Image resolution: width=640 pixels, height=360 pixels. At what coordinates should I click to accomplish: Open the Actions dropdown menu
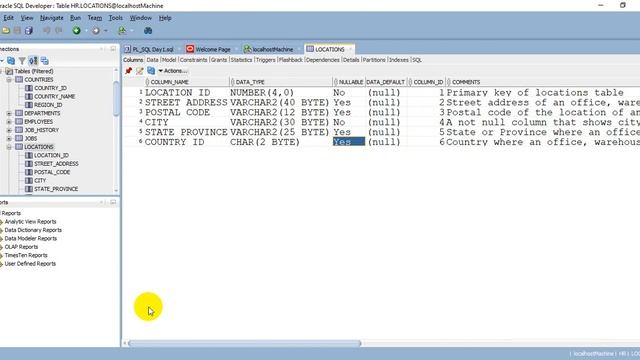tap(173, 71)
